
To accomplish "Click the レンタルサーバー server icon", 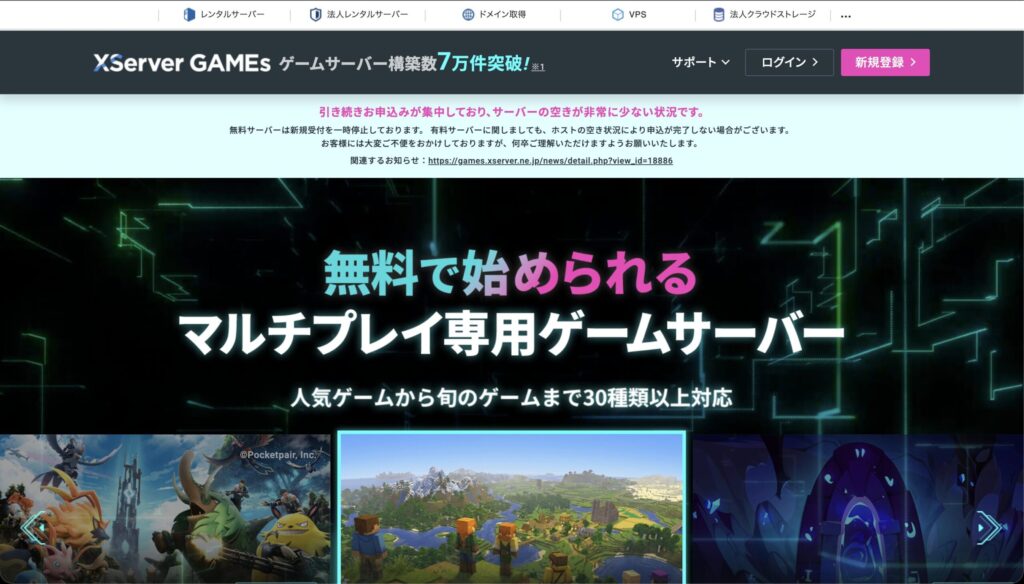I will click(189, 14).
